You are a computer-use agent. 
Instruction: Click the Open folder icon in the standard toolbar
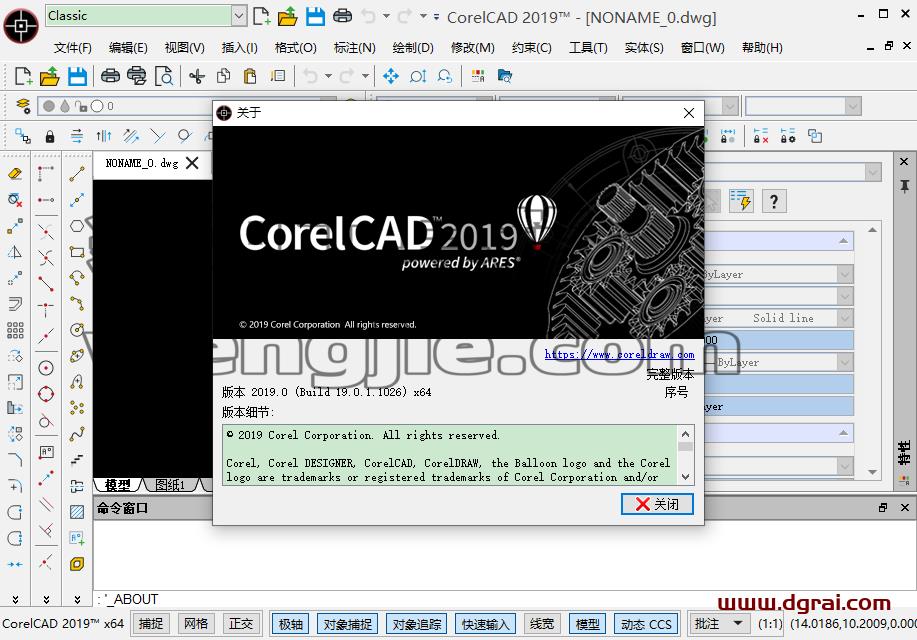pos(50,76)
